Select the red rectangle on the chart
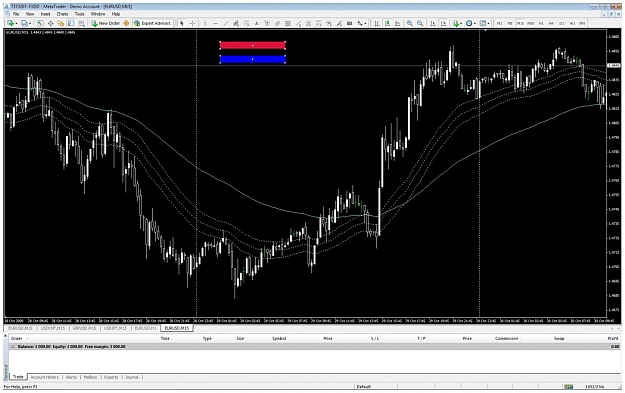This screenshot has height=393, width=625. (252, 45)
